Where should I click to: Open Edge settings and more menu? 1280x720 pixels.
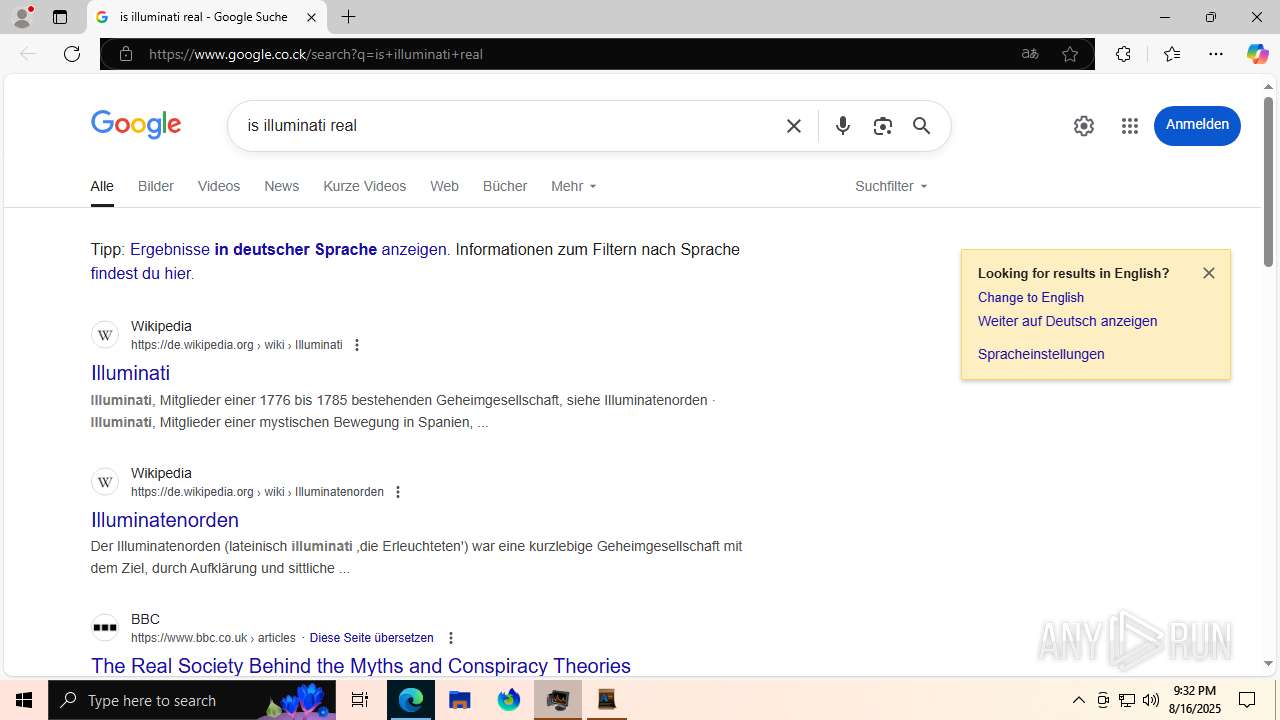(1216, 54)
